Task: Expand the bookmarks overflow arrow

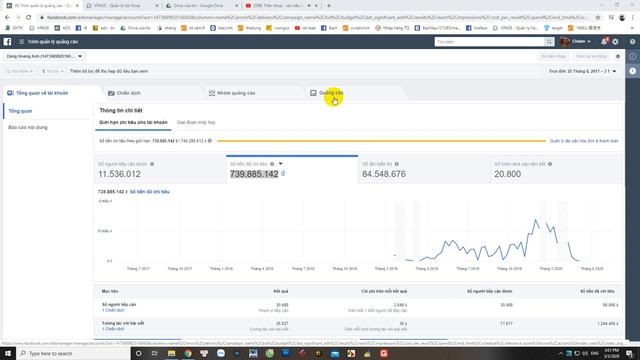Action: click(632, 28)
